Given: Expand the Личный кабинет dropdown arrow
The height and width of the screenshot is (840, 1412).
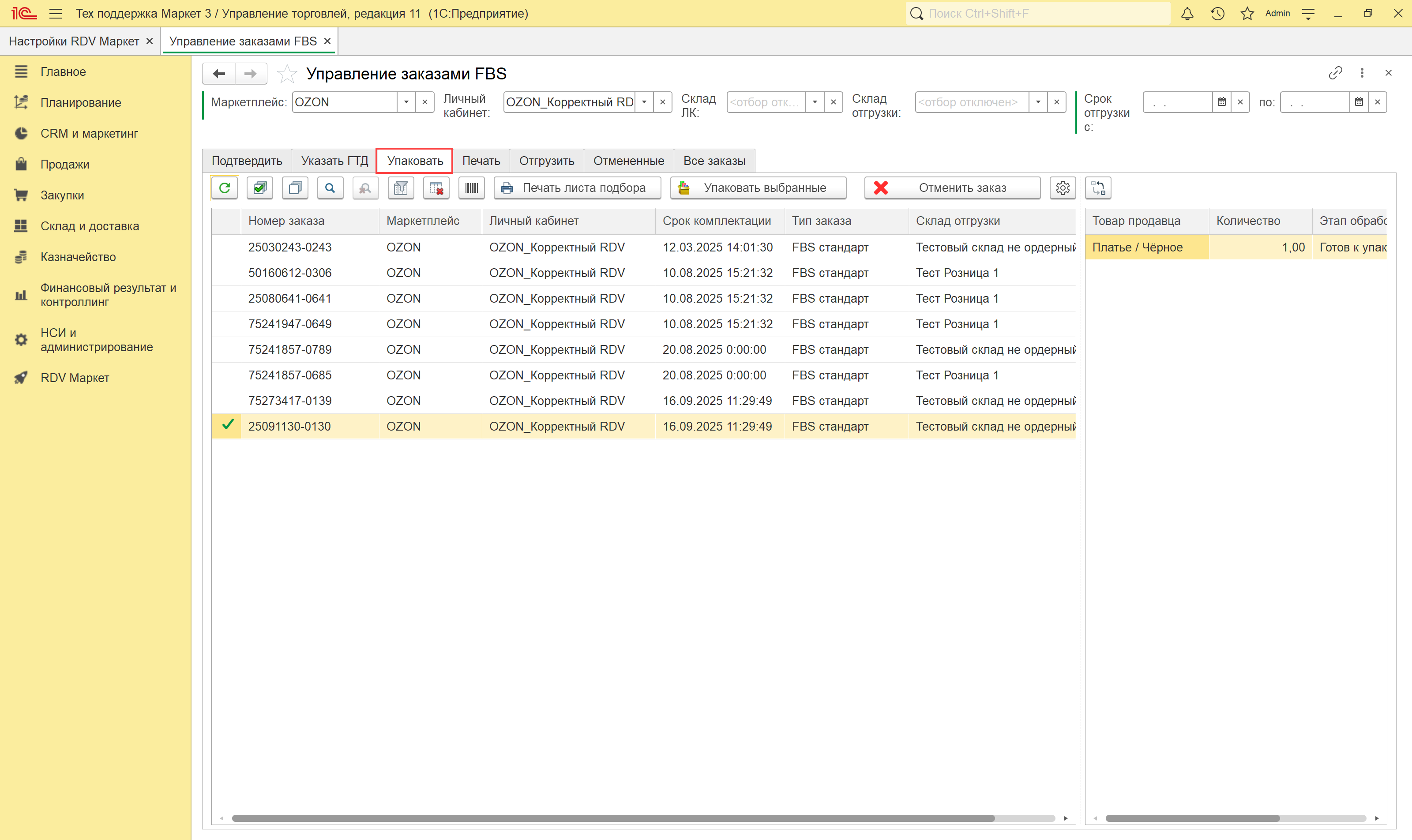Looking at the screenshot, I should pos(644,102).
